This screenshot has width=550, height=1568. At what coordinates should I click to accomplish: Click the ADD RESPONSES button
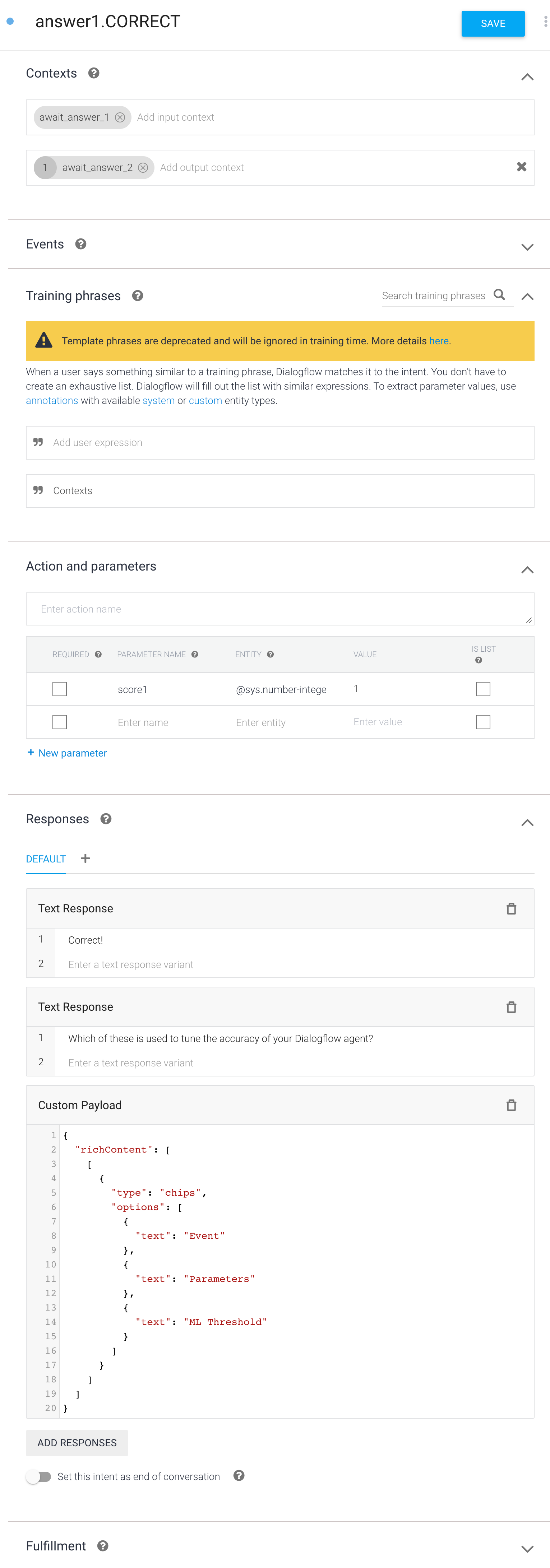pyautogui.click(x=77, y=1443)
